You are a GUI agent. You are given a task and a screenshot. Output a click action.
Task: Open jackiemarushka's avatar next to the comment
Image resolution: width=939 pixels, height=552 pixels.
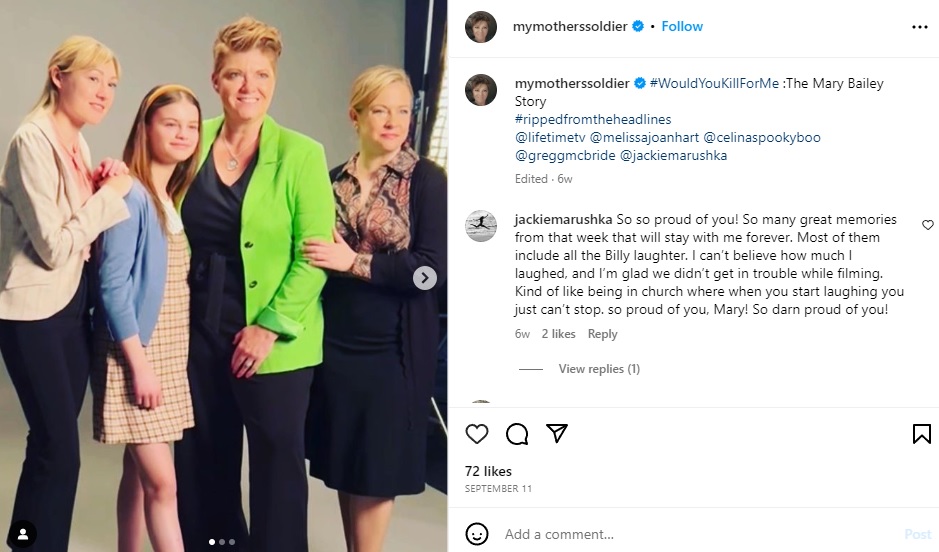coord(481,227)
